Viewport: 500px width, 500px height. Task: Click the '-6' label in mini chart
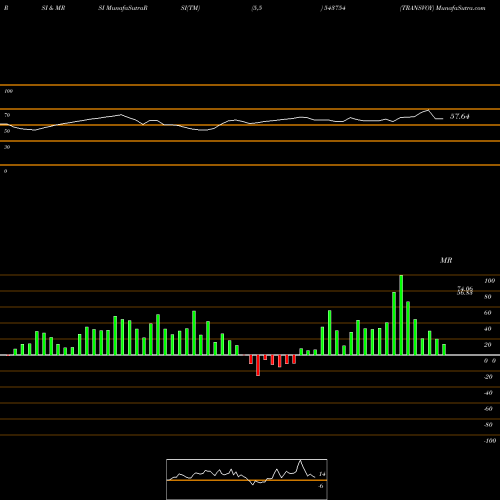(x=320, y=486)
